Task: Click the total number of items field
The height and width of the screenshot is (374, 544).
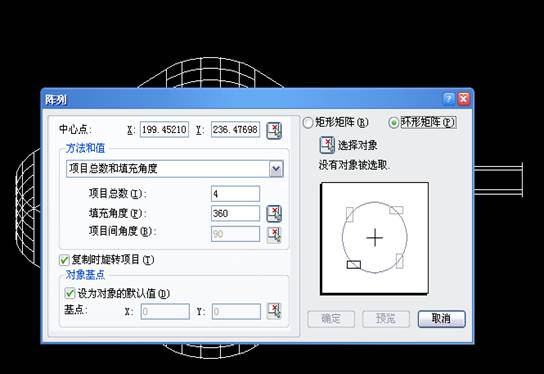Action: (235, 194)
